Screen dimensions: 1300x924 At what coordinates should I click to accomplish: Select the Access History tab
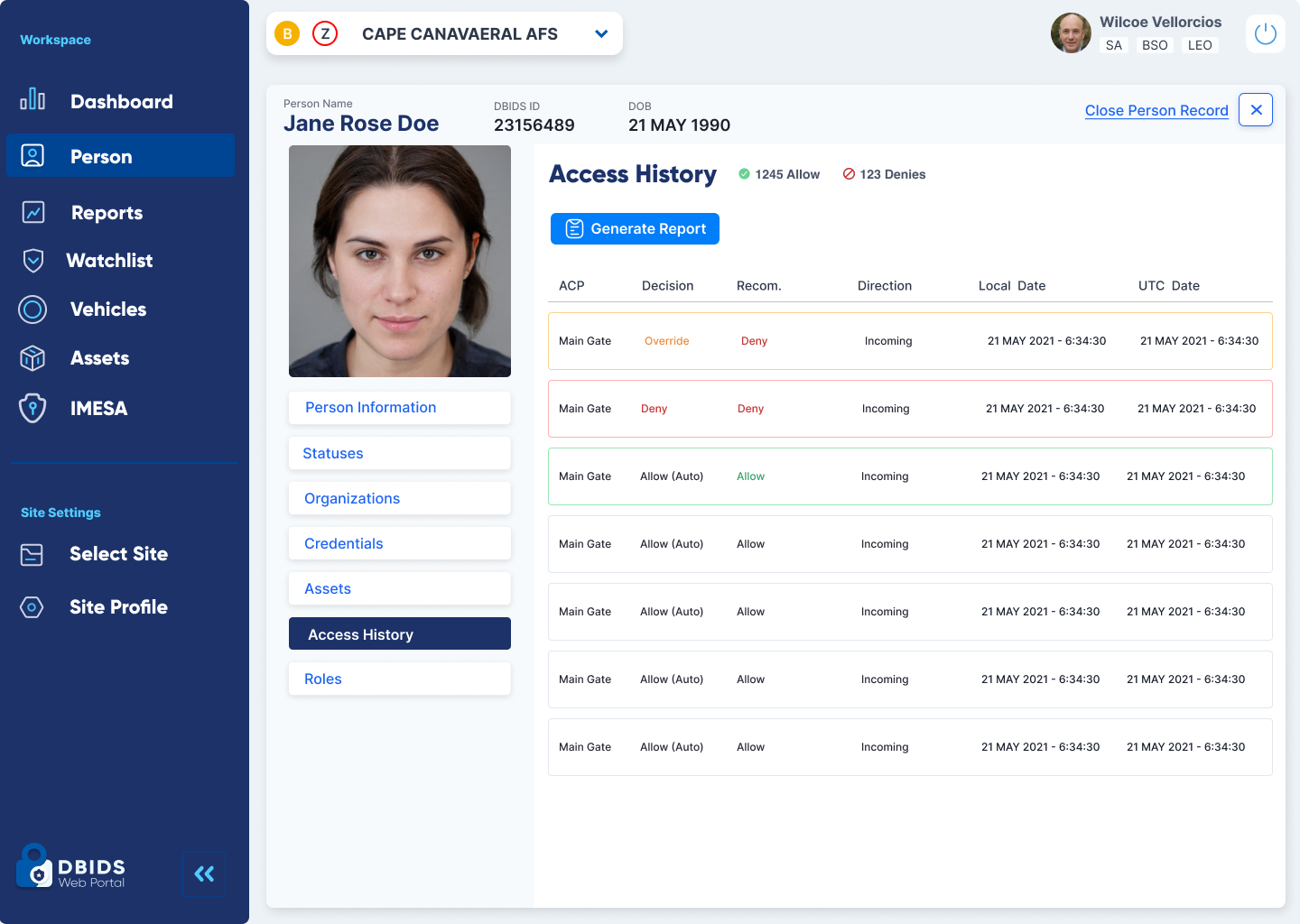point(400,633)
